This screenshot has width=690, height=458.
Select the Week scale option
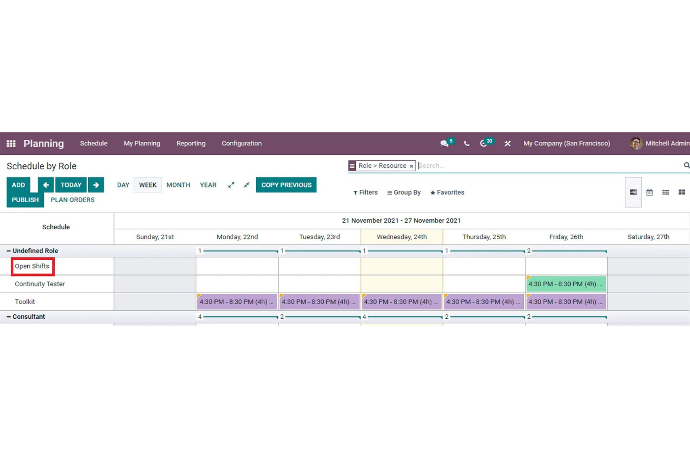[x=148, y=185]
